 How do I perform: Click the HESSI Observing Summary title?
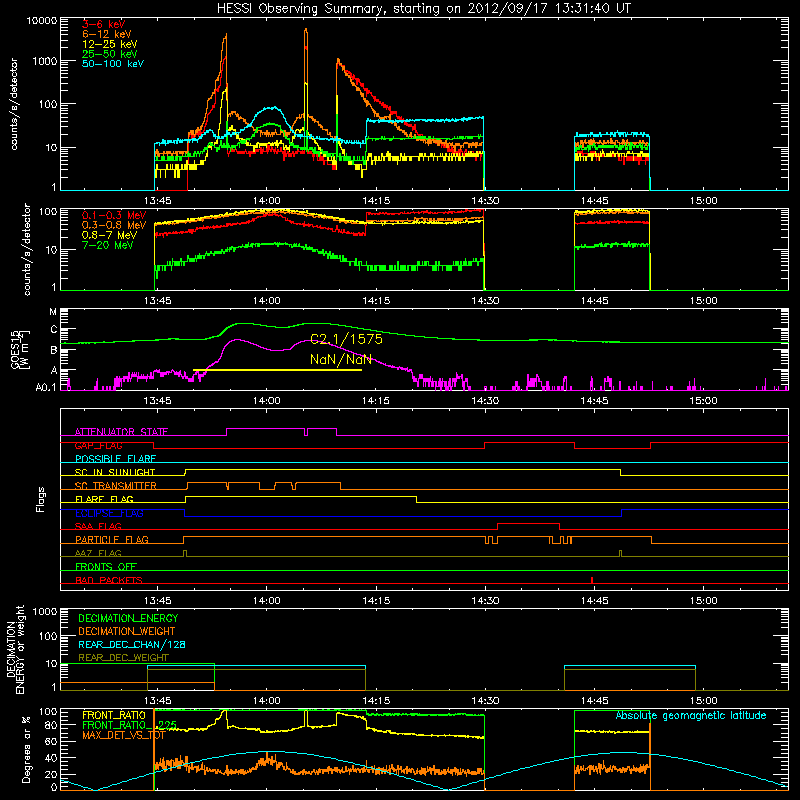tap(424, 8)
